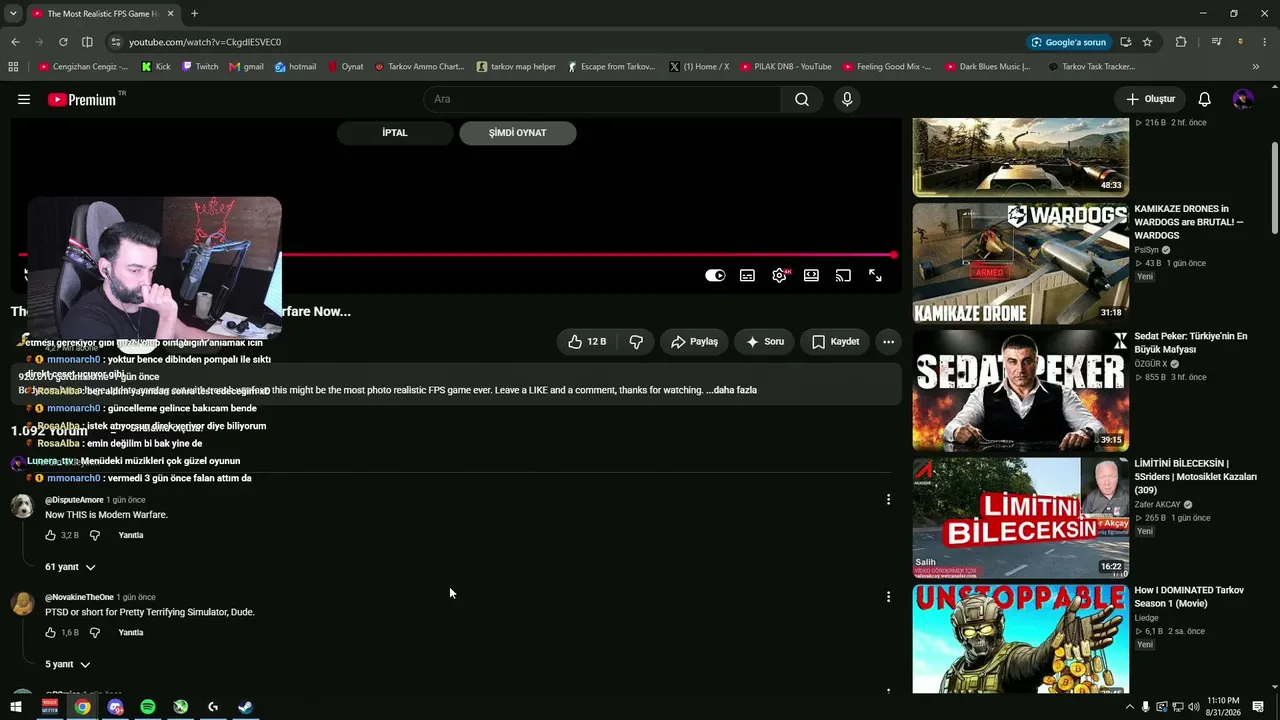Click the page's vertical scrollbar
Screen dimensions: 1280x720
pyautogui.click(x=1274, y=190)
